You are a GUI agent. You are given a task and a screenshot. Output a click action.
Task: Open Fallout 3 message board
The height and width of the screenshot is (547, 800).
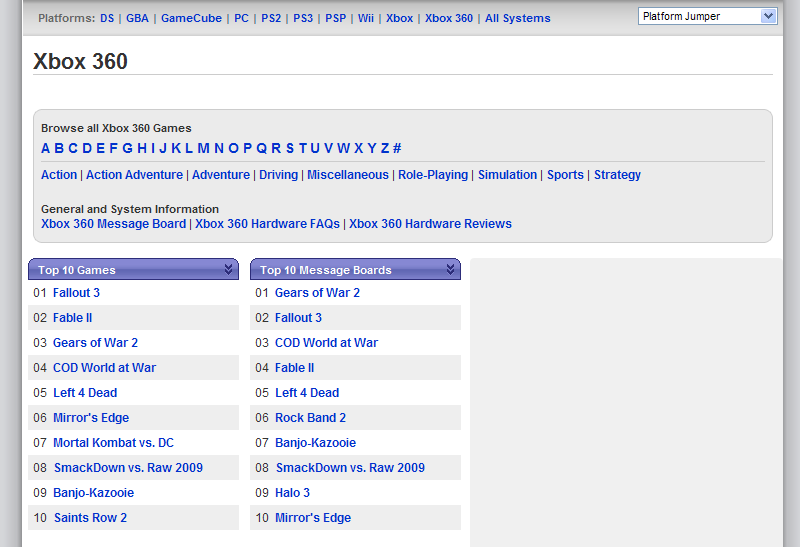pyautogui.click(x=298, y=318)
